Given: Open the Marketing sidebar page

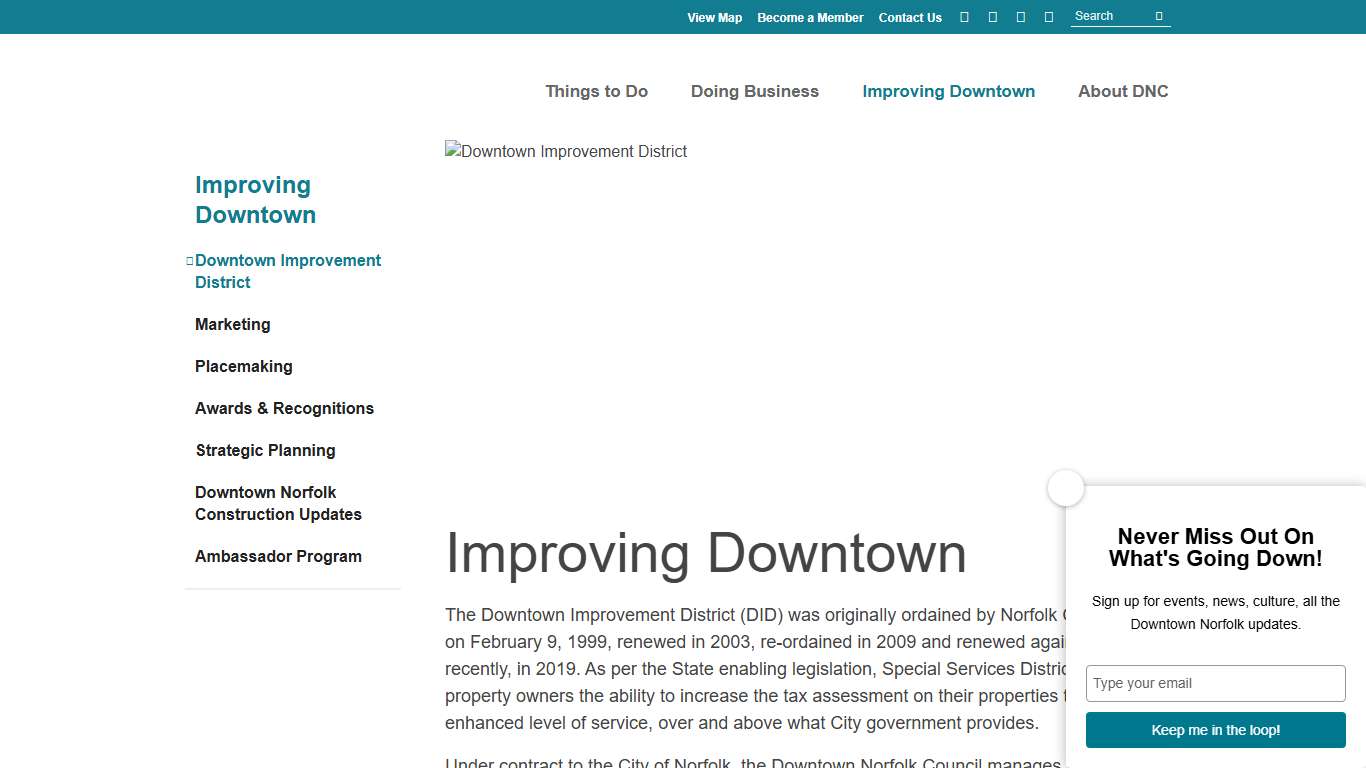Looking at the screenshot, I should (232, 324).
